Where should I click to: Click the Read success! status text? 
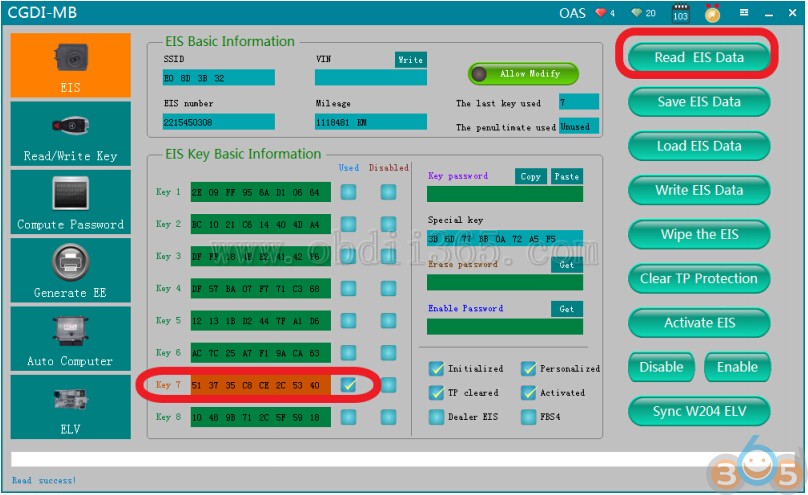coord(44,480)
